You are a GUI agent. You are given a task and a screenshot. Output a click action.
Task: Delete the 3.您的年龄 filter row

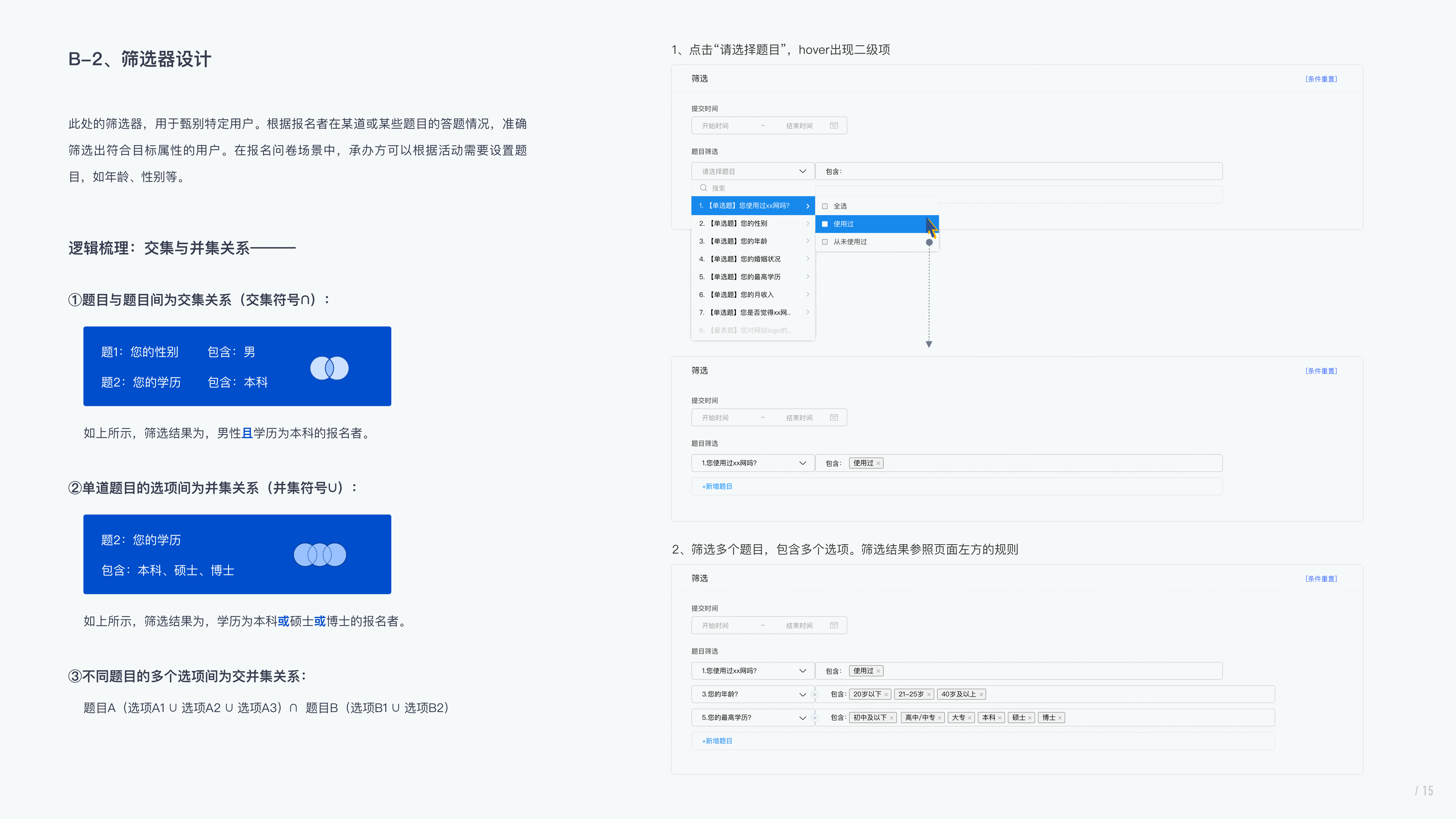pos(814,695)
